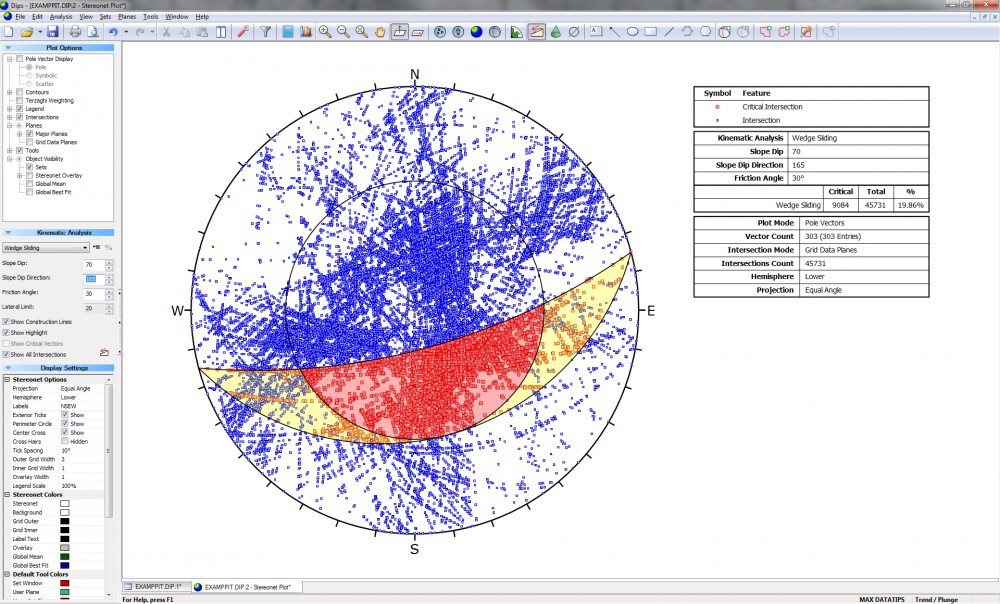Click MAX DATATIPS in the status bar
1000x604 pixels.
point(881,600)
